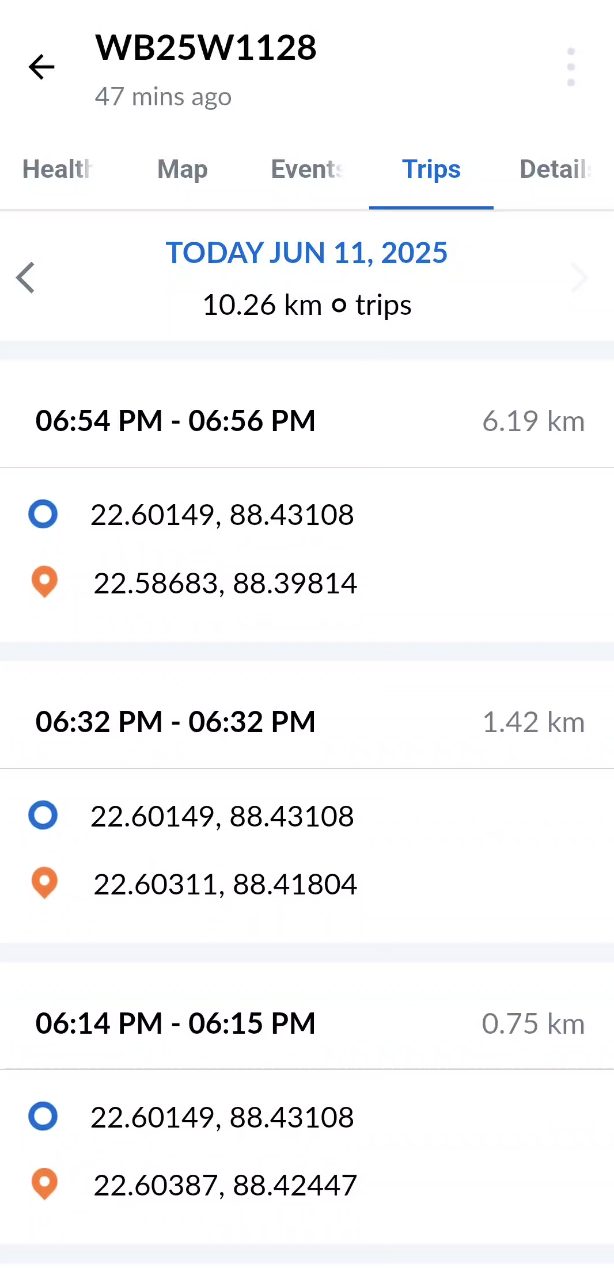Switch to the Health tab

[x=58, y=169]
